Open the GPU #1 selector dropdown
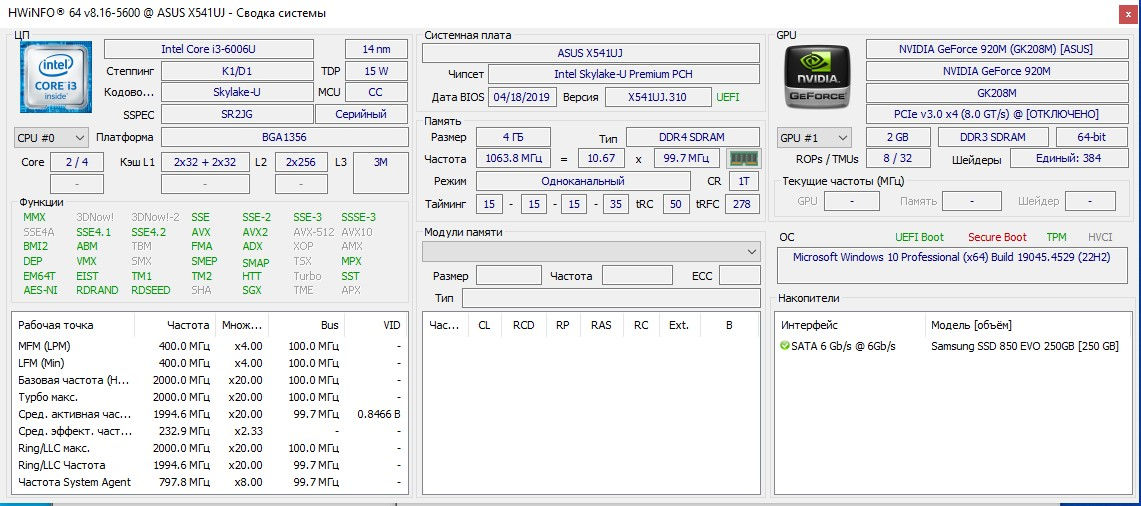The width and height of the screenshot is (1141, 506). [814, 137]
